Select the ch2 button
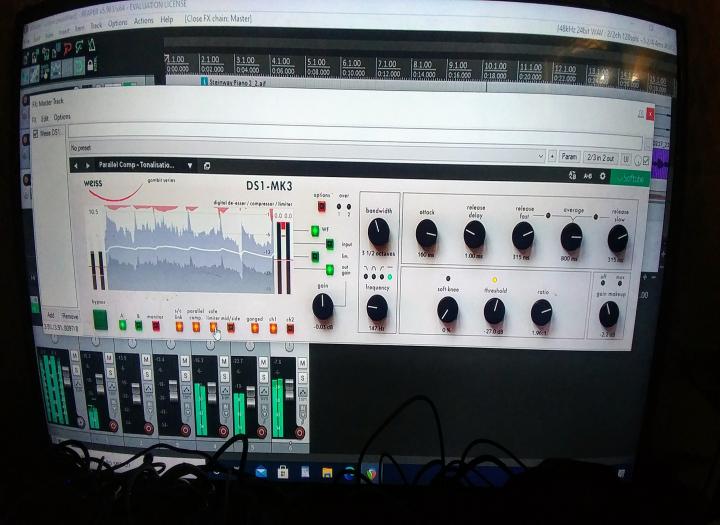Viewport: 720px width, 525px height. click(x=290, y=329)
